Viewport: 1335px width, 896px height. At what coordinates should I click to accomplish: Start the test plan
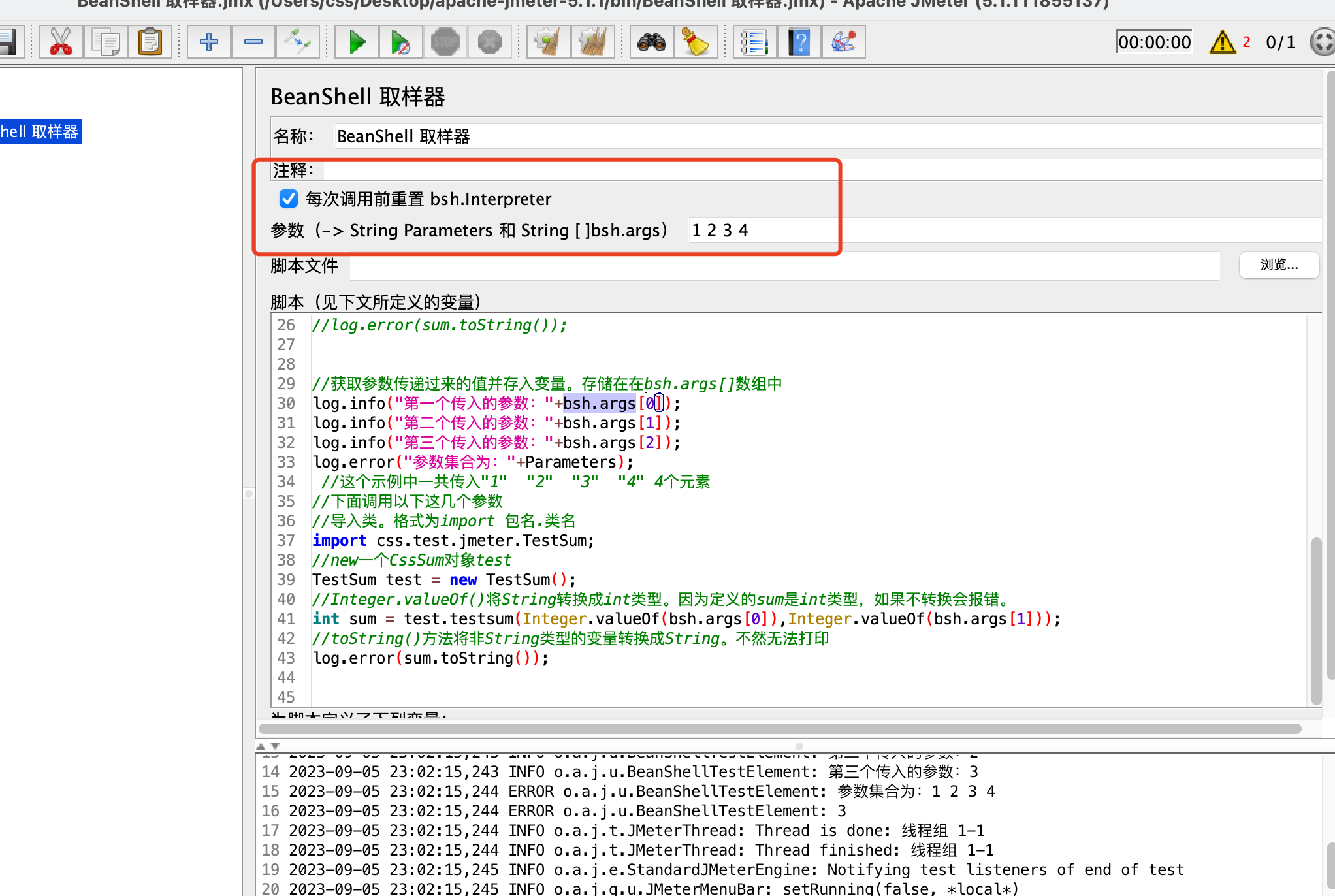coord(356,41)
